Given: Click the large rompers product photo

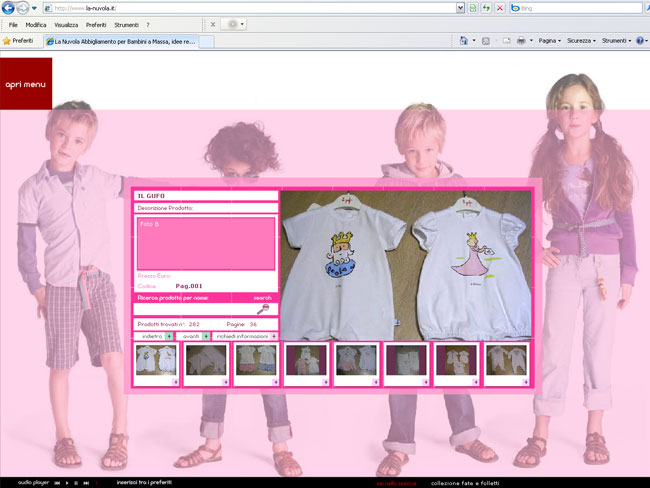Looking at the screenshot, I should click(406, 265).
